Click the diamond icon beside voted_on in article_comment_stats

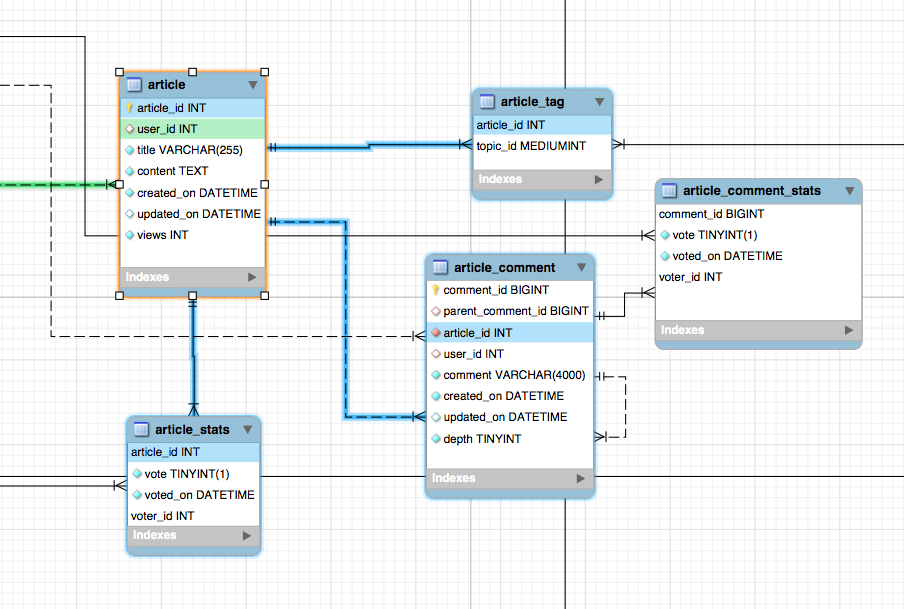point(665,256)
